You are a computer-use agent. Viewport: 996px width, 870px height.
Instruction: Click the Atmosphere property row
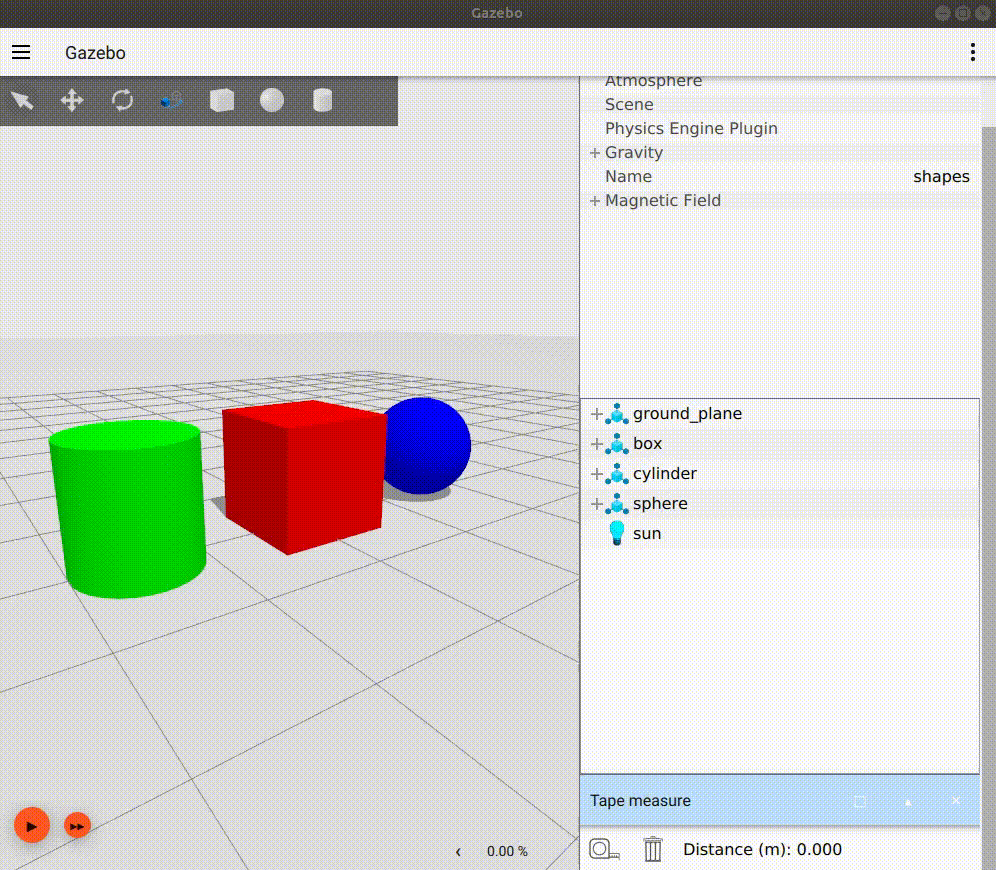tap(780, 82)
